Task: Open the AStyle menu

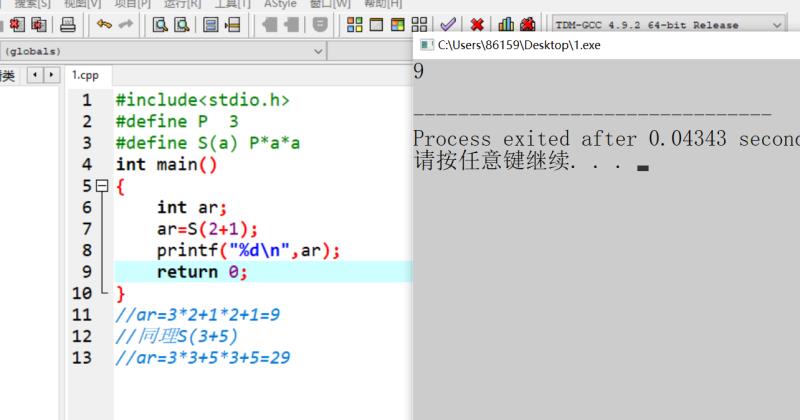Action: (x=280, y=4)
